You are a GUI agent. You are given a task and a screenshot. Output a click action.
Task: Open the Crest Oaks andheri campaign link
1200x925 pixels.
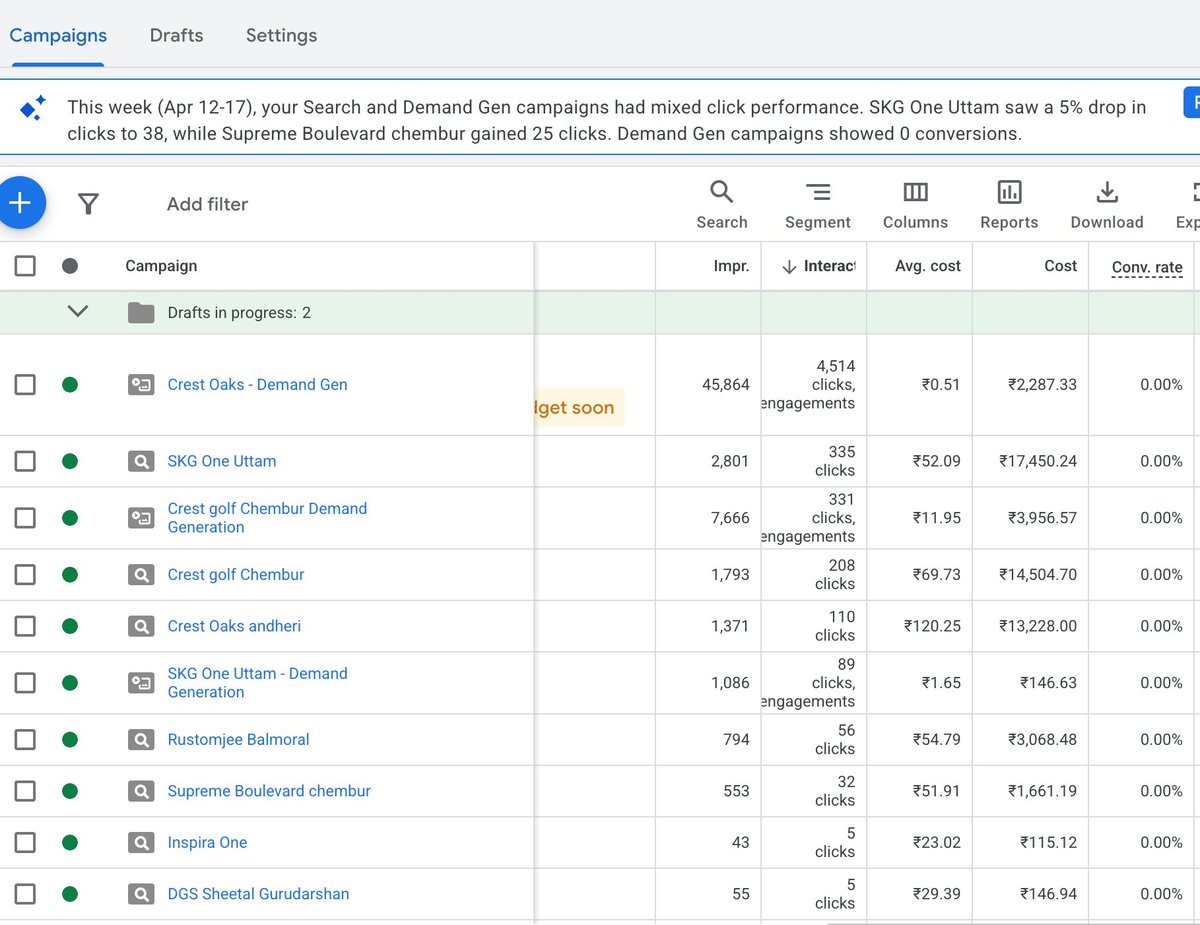tap(234, 626)
